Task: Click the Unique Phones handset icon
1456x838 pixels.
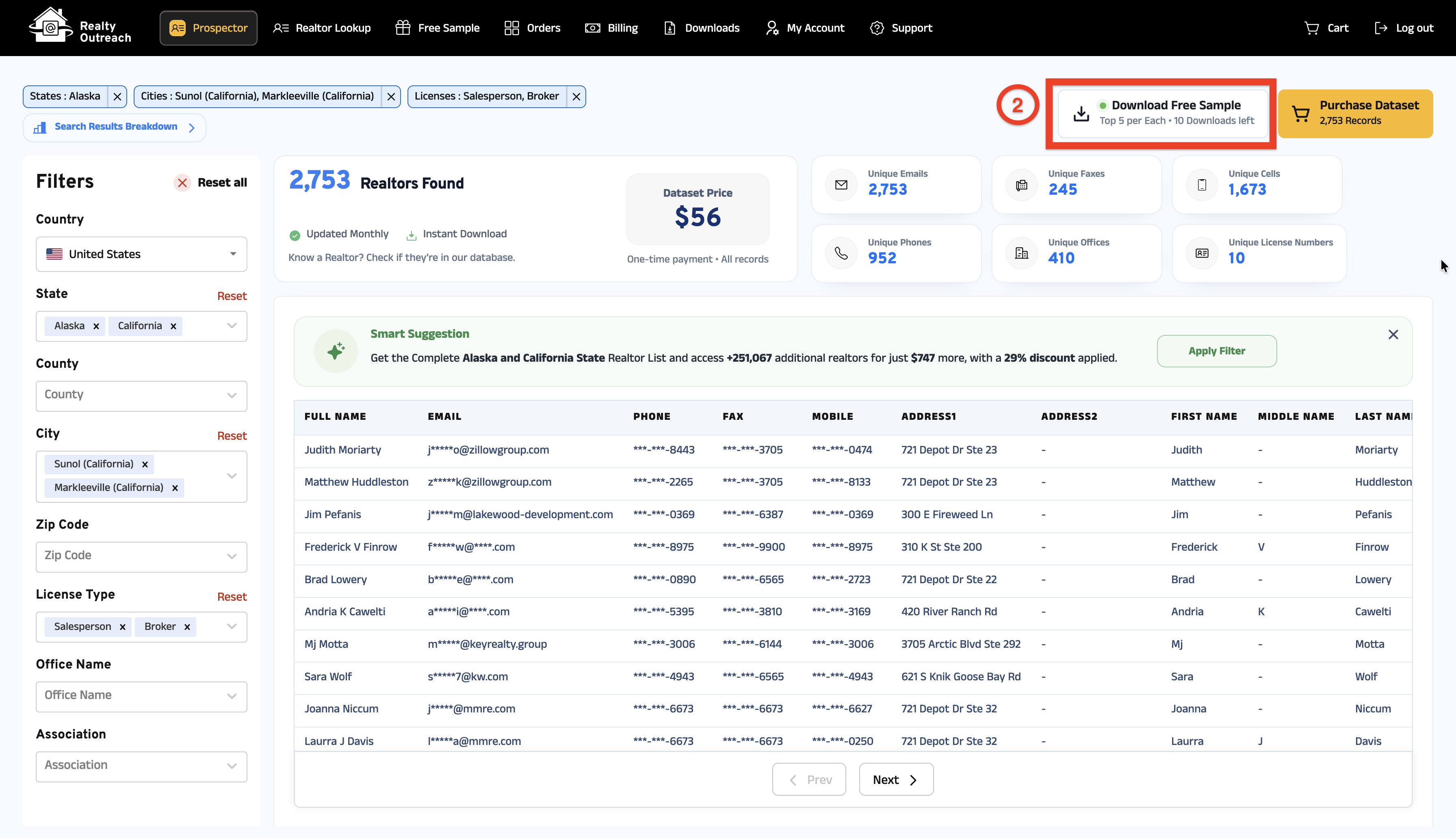Action: (x=841, y=253)
